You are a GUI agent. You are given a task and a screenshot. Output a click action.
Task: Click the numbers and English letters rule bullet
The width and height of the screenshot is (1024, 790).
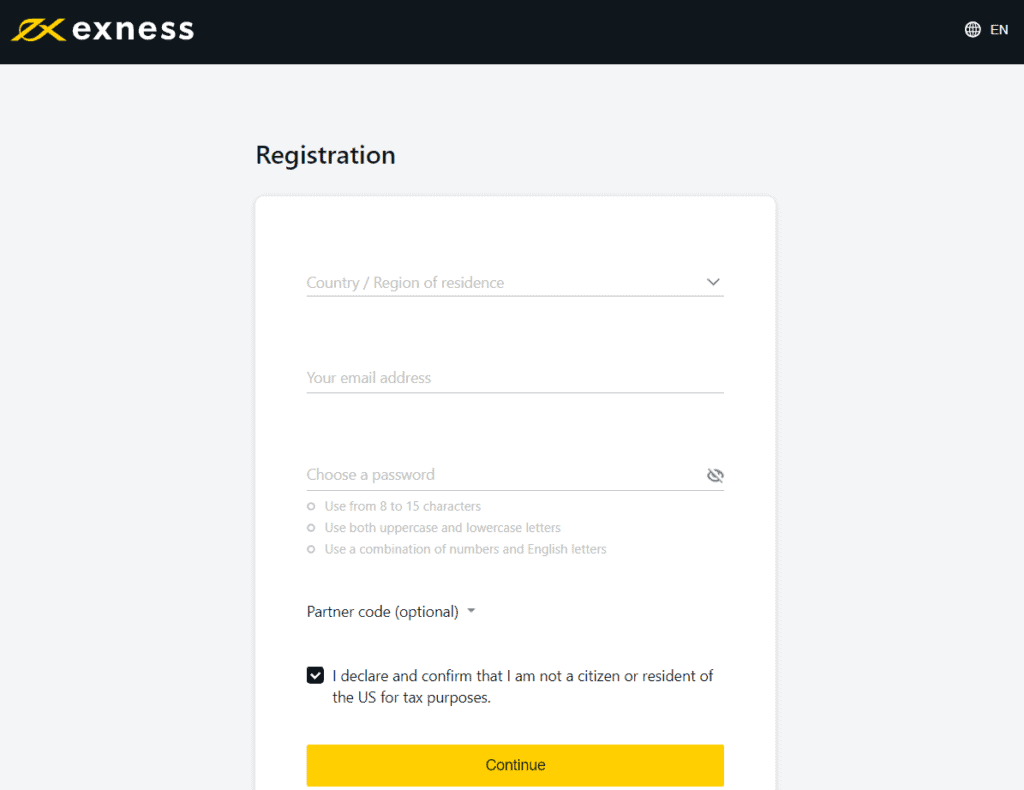pyautogui.click(x=311, y=550)
